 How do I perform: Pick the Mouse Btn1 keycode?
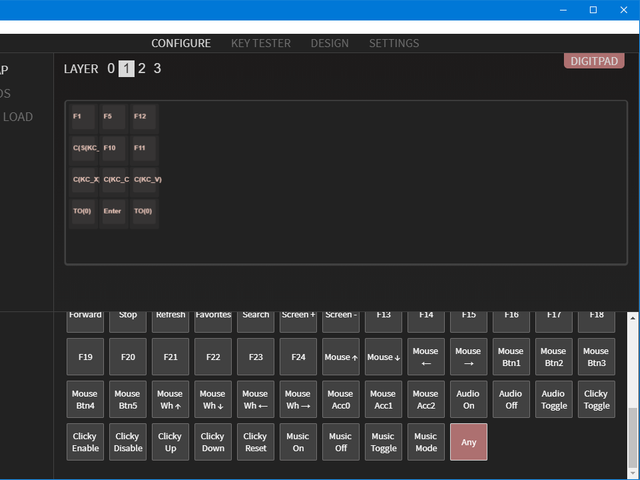pyautogui.click(x=511, y=357)
